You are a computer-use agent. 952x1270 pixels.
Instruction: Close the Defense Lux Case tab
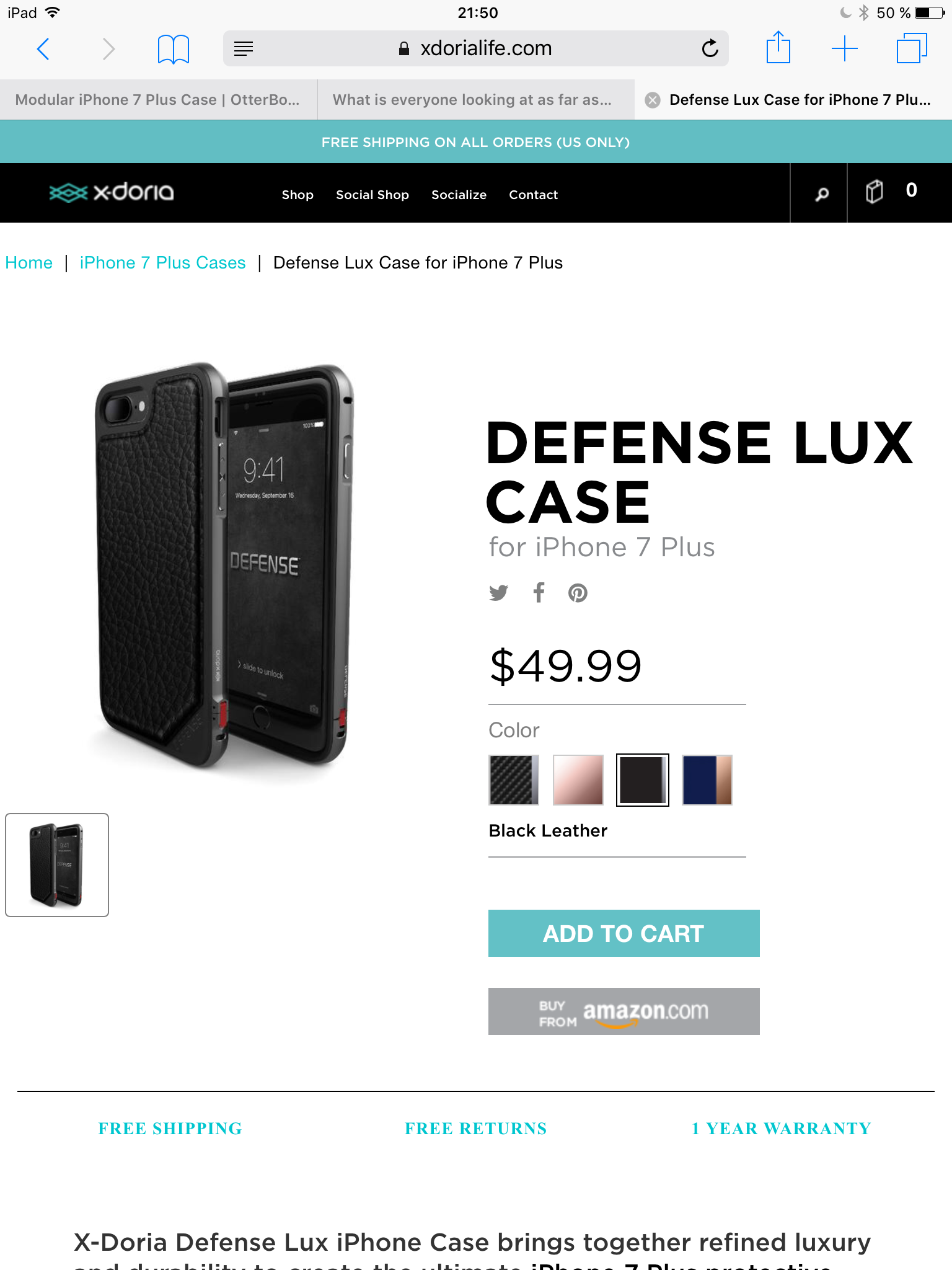pyautogui.click(x=652, y=100)
